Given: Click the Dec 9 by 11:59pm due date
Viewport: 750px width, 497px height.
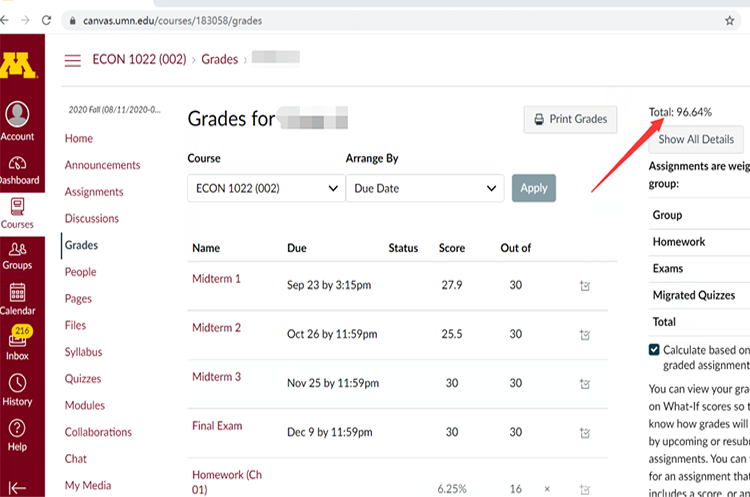Looking at the screenshot, I should tap(330, 432).
